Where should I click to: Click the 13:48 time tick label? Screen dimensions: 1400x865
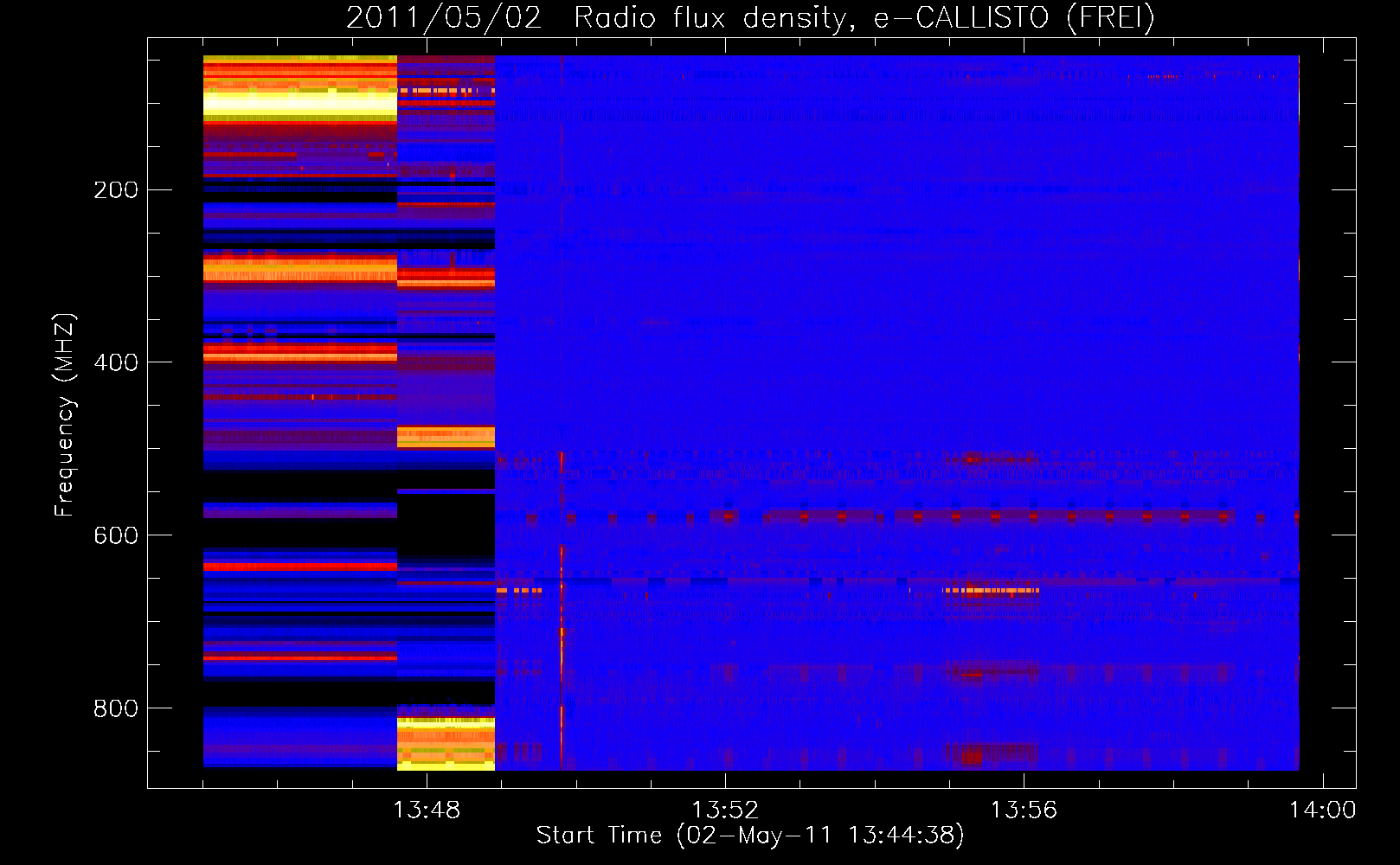[427, 811]
